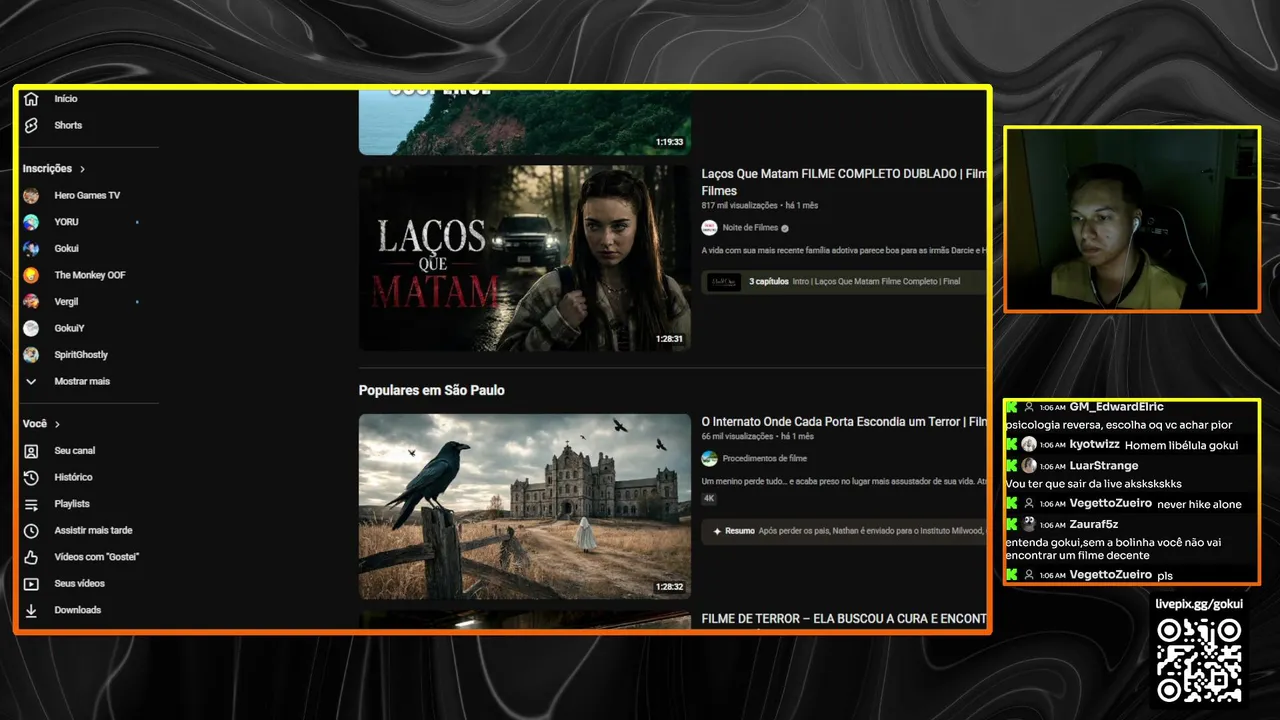Screen dimensions: 1280x720
Task: Click the "Um menino perde tudo" description
Action: point(844,482)
